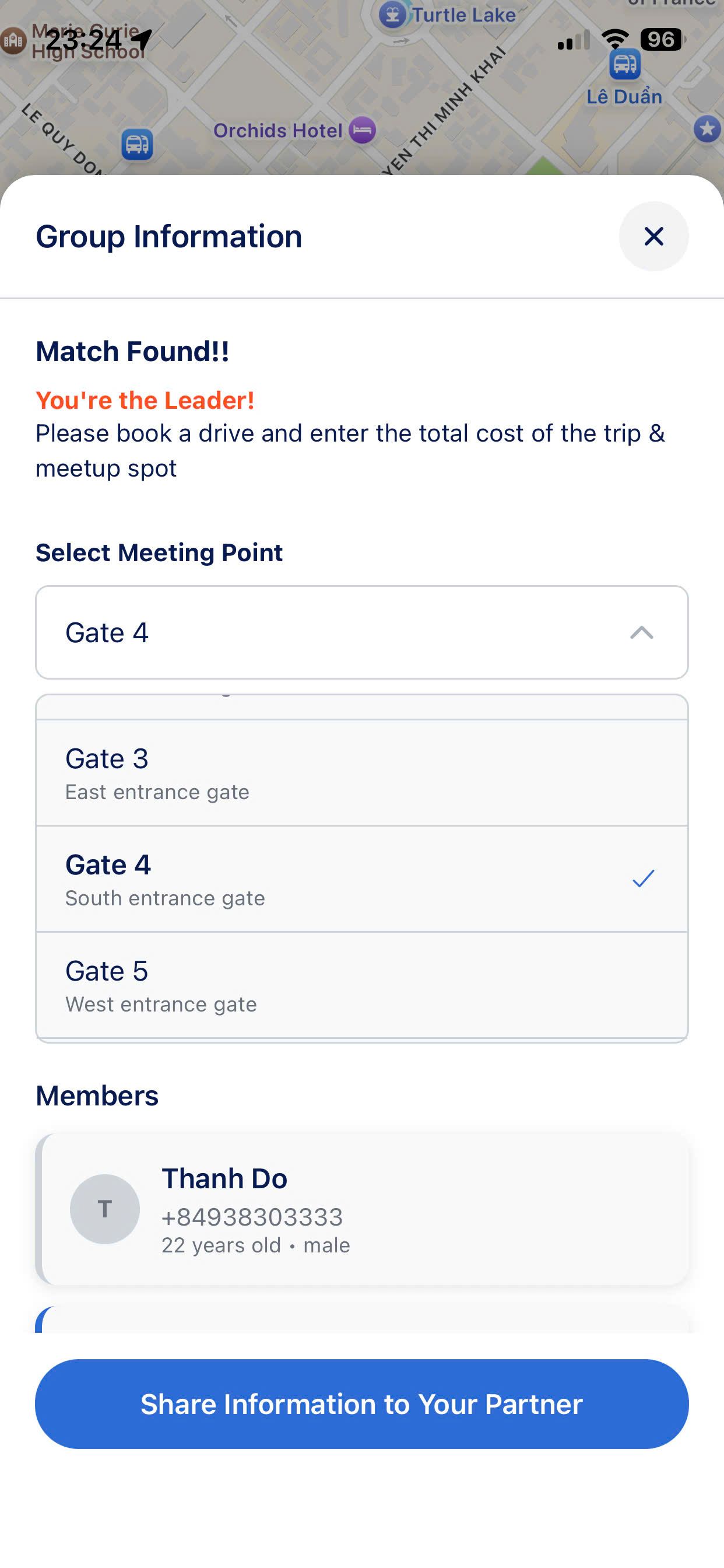Select Gate 5 West entrance gate
724x1568 pixels.
(361, 985)
